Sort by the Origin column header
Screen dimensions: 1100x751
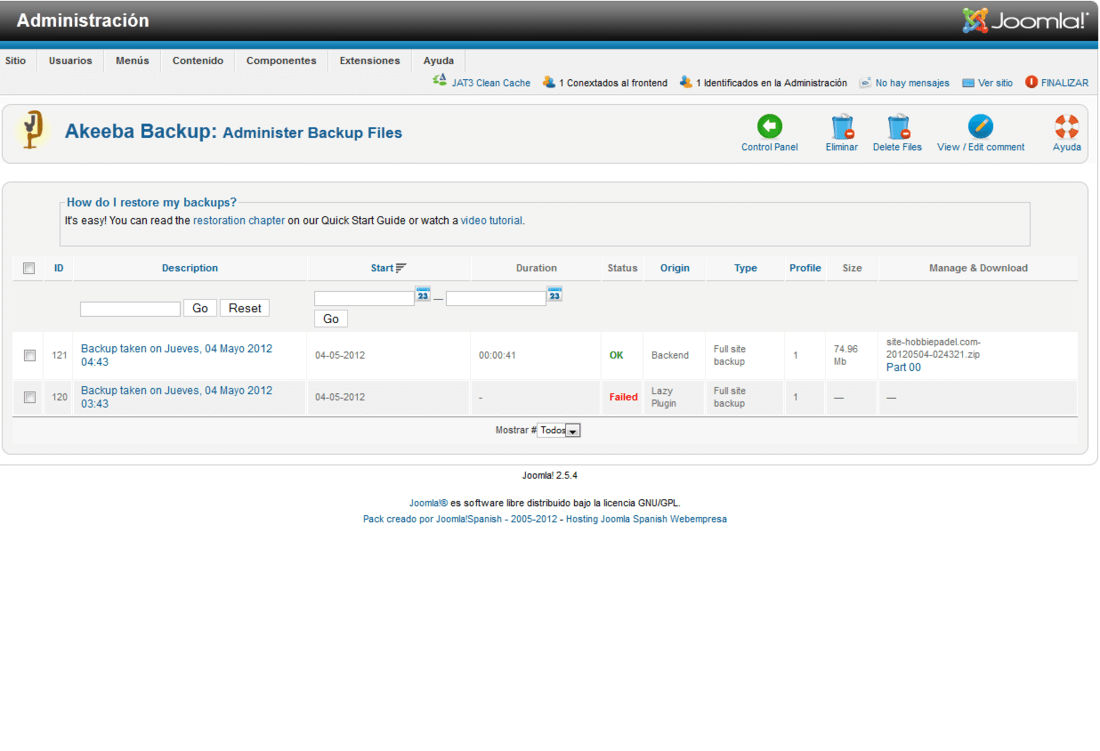[x=675, y=268]
